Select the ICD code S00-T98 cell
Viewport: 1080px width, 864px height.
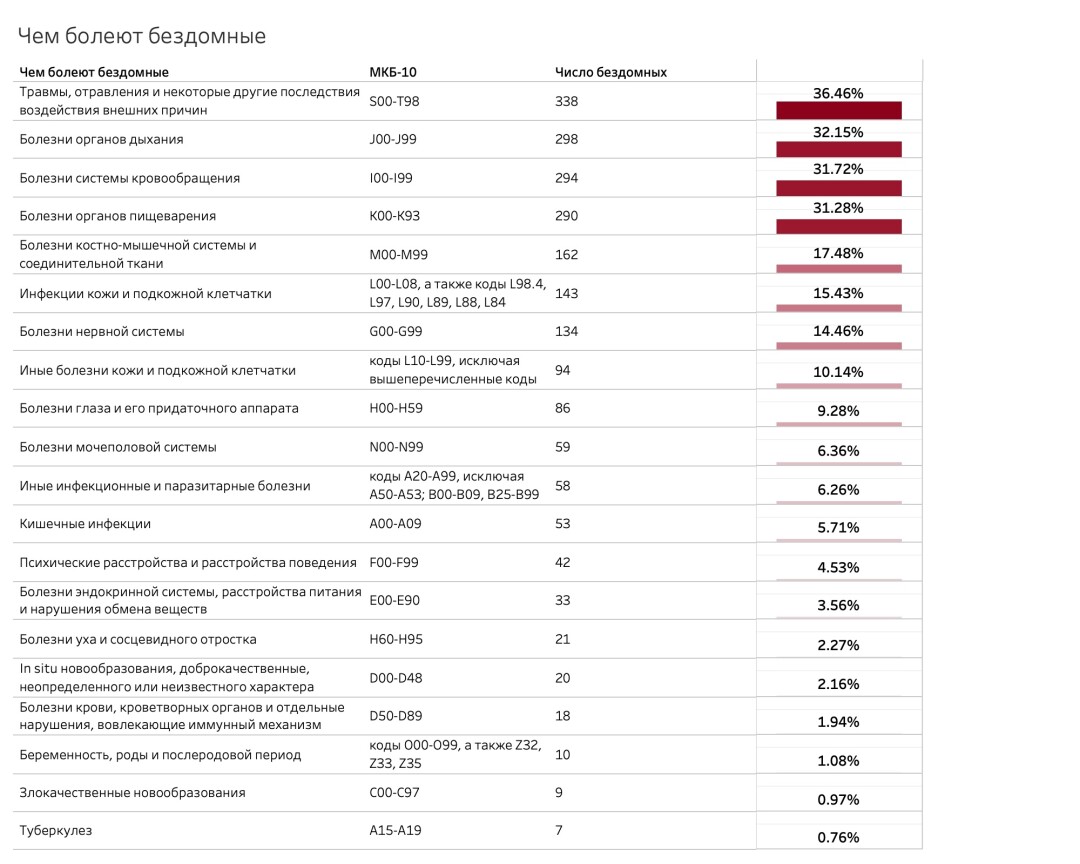point(396,101)
